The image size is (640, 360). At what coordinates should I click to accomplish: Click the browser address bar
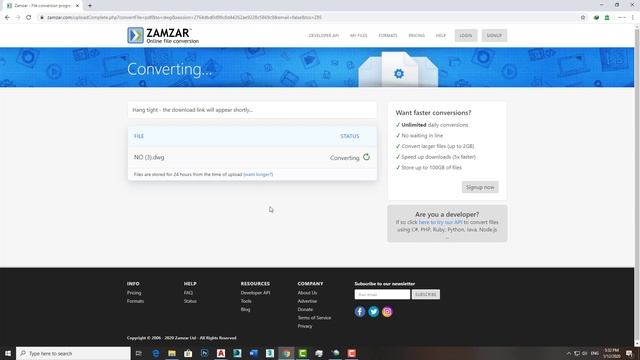click(306, 18)
